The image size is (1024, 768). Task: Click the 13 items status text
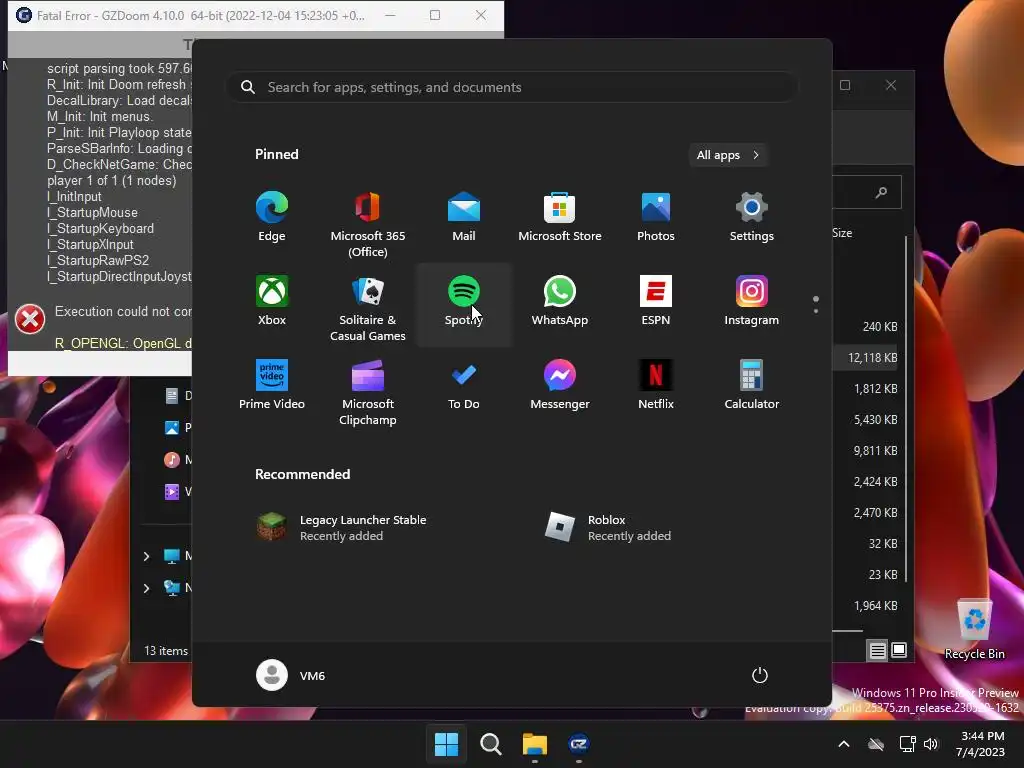[x=165, y=651]
